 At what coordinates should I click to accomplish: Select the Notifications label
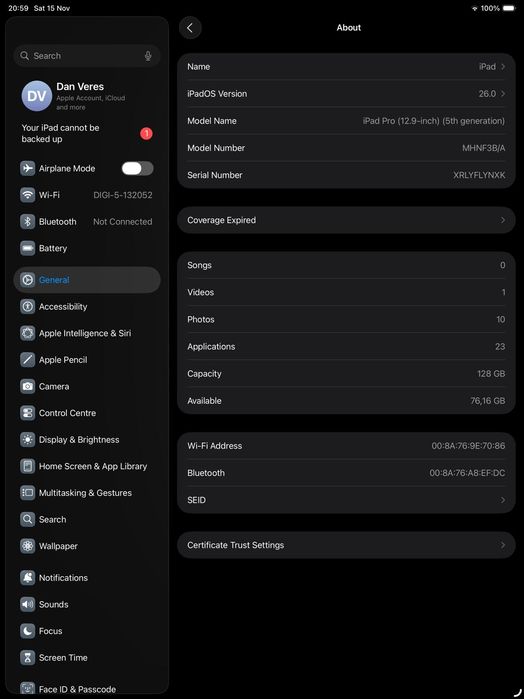pyautogui.click(x=63, y=578)
